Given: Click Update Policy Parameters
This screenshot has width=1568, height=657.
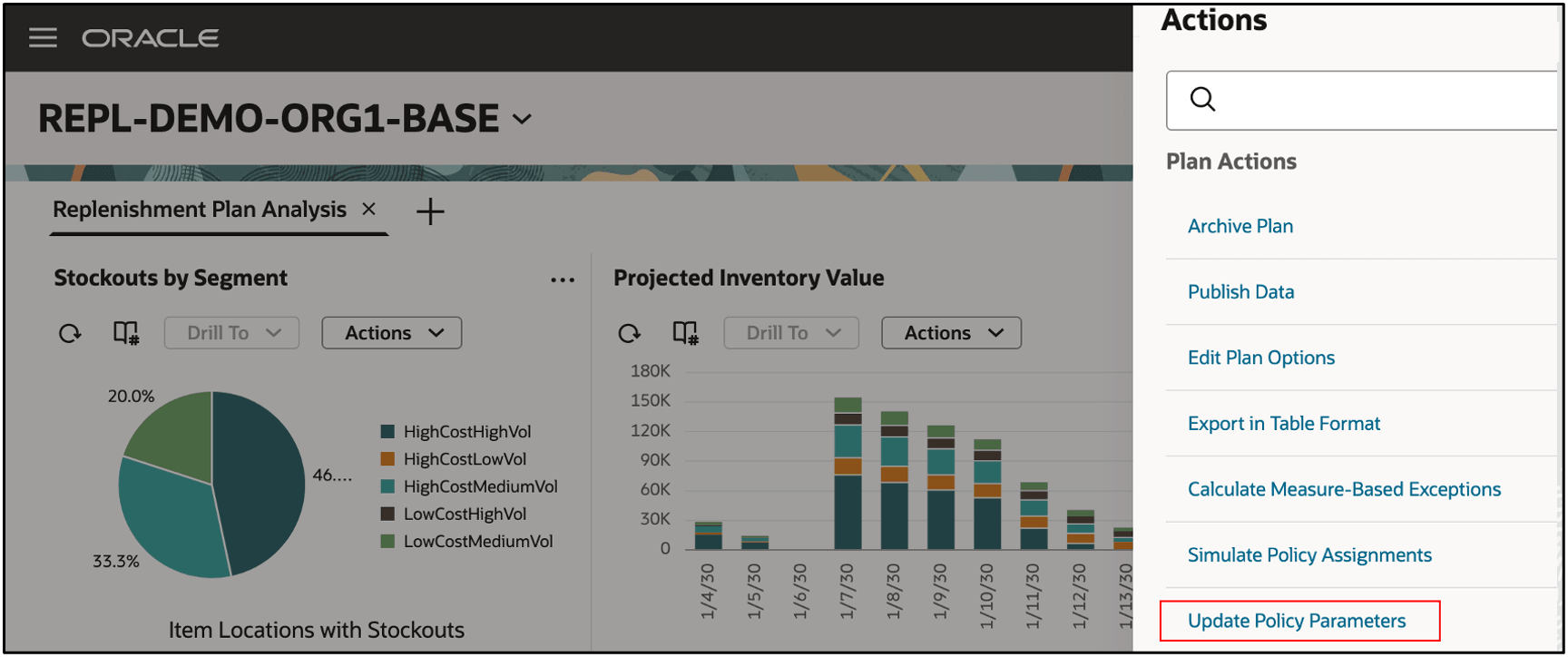Looking at the screenshot, I should point(1297,621).
